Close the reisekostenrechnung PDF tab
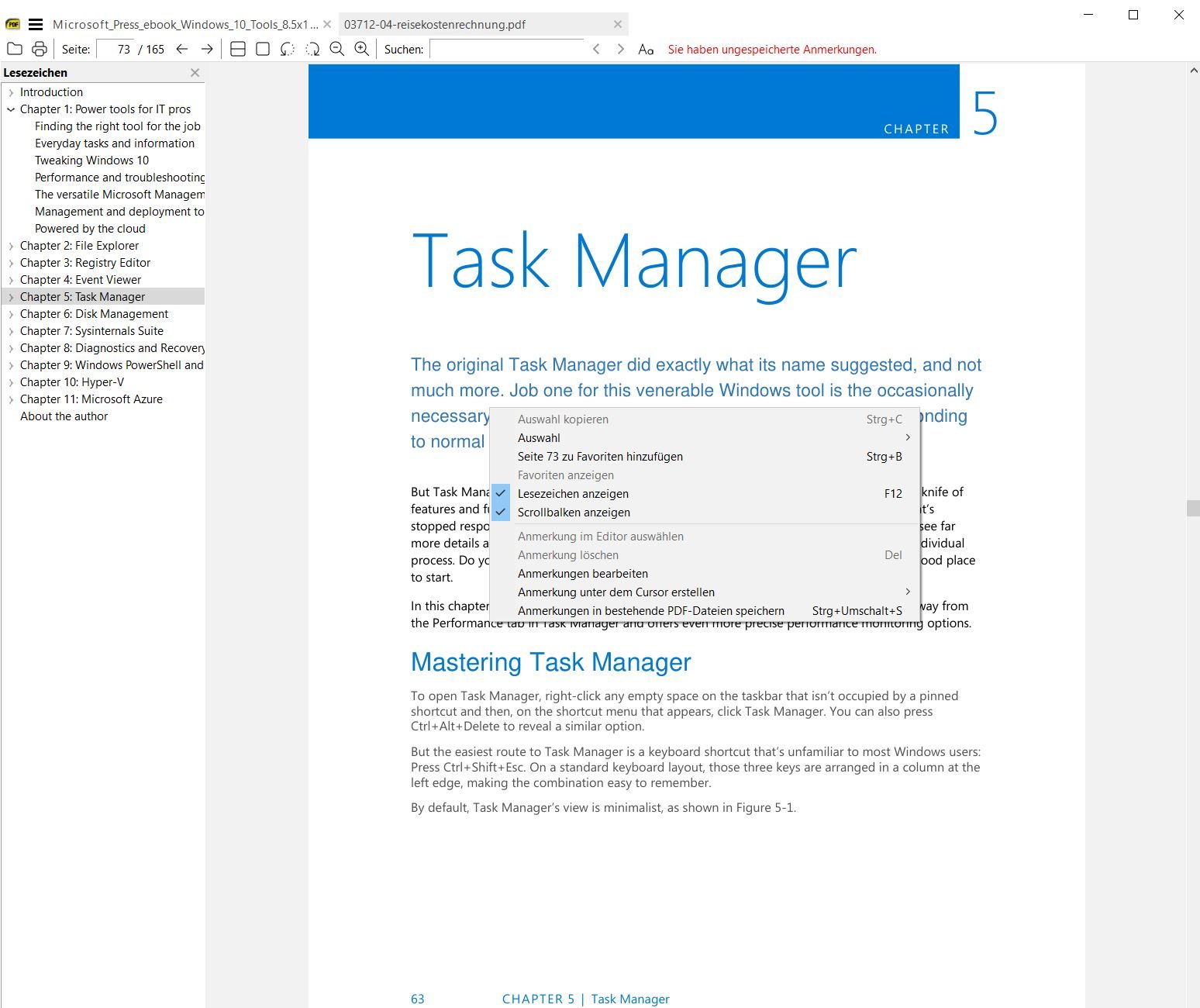This screenshot has width=1200, height=1008. pos(618,24)
